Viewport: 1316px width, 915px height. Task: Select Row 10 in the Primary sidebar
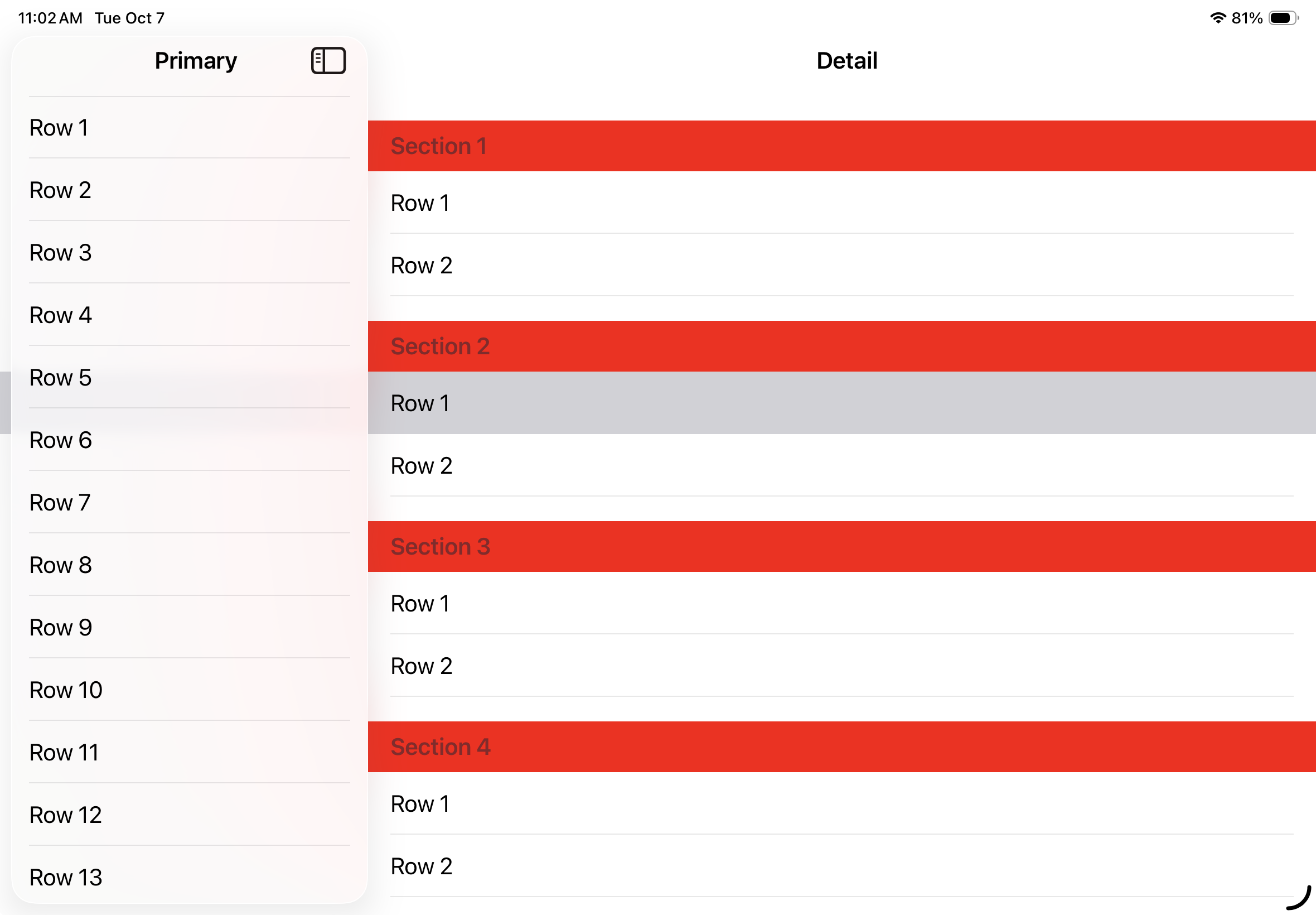pos(189,690)
